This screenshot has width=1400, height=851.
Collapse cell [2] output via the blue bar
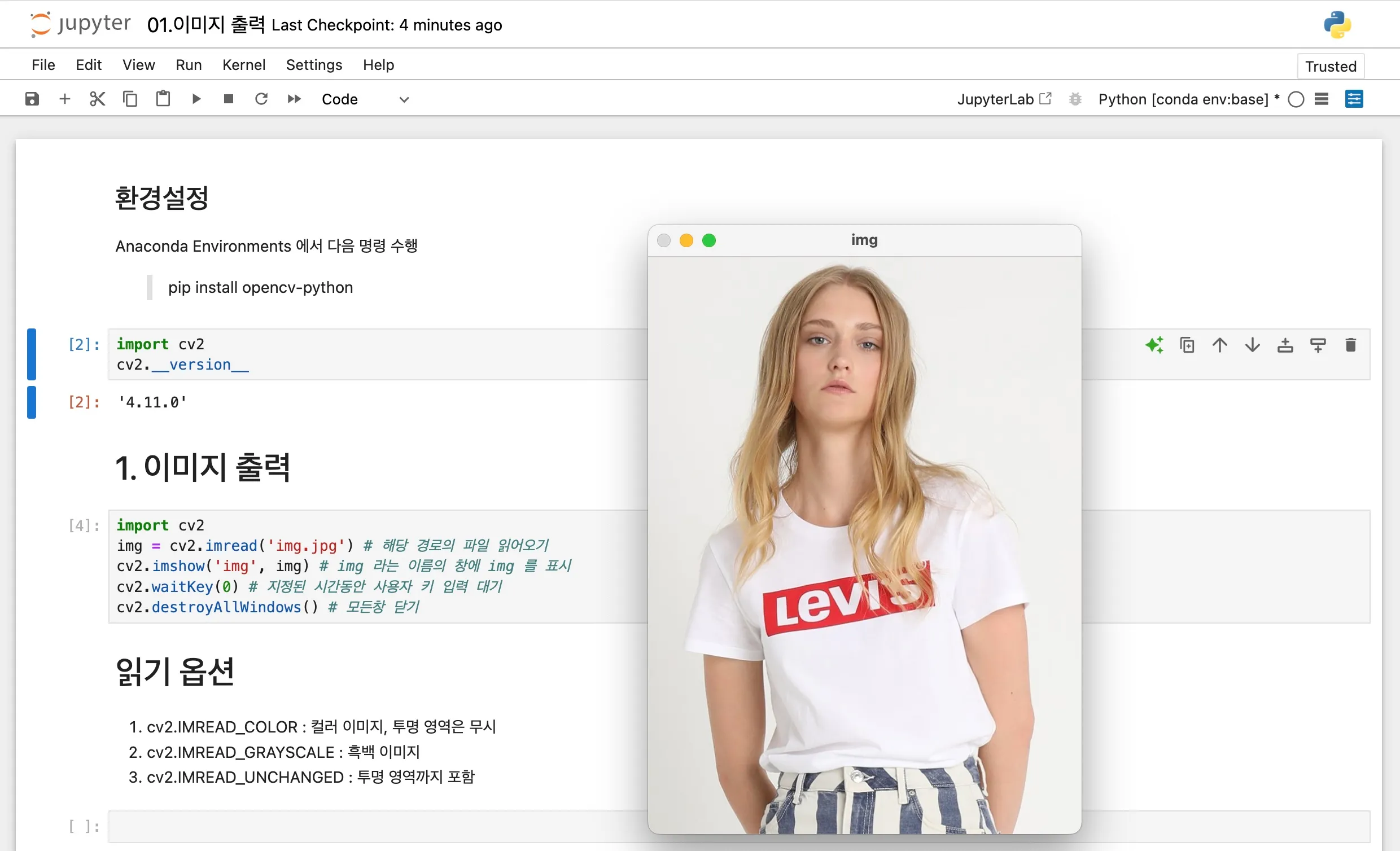32,402
